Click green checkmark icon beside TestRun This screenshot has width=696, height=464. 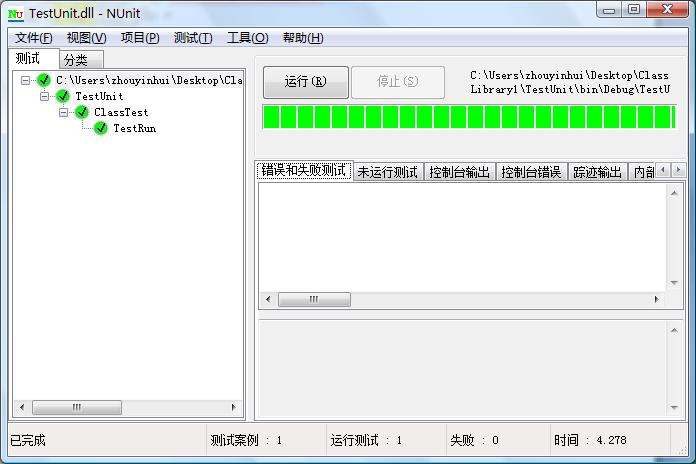[101, 128]
